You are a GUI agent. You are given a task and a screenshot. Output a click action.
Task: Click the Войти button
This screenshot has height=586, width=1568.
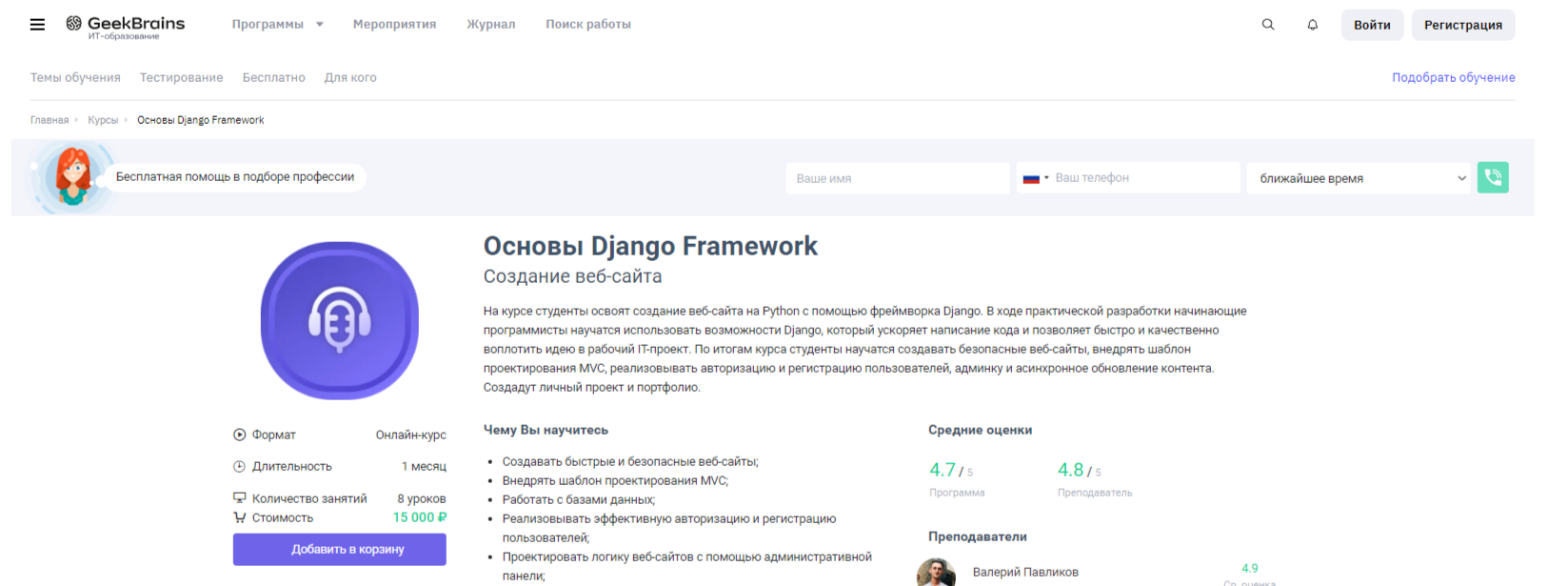tap(1372, 25)
